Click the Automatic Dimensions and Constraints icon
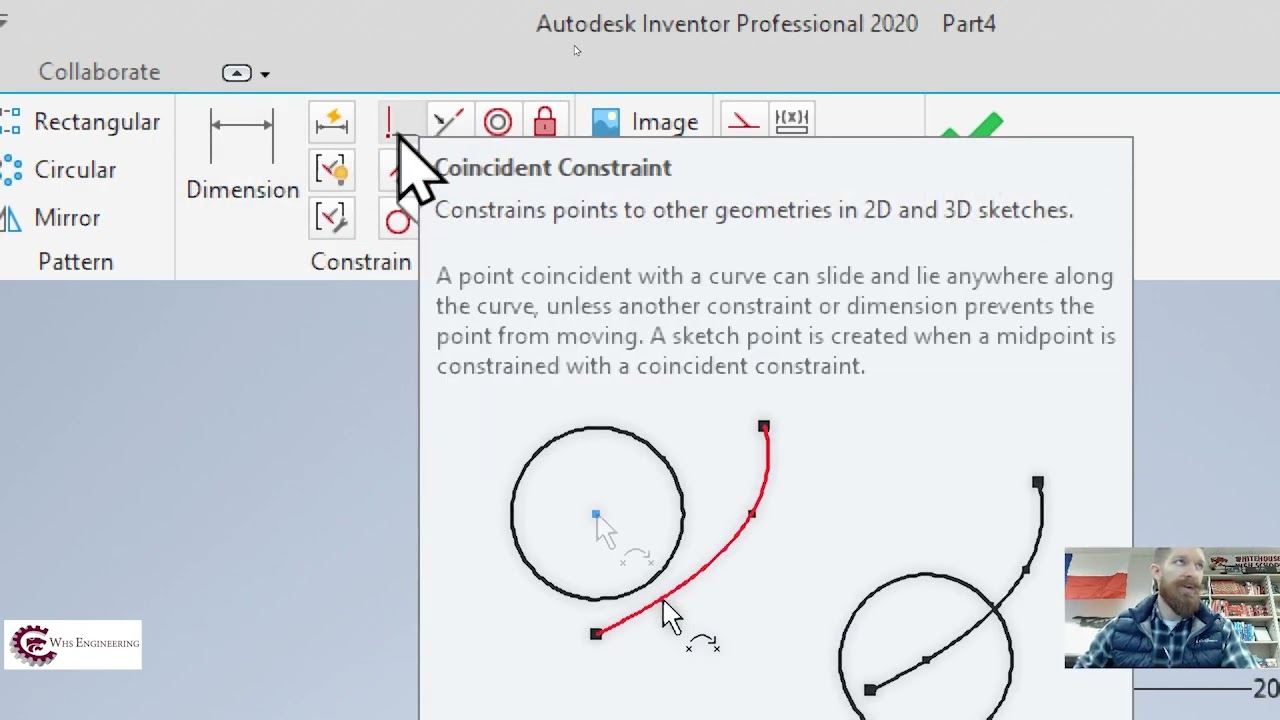Screen dimensions: 1280x720 tap(331, 122)
